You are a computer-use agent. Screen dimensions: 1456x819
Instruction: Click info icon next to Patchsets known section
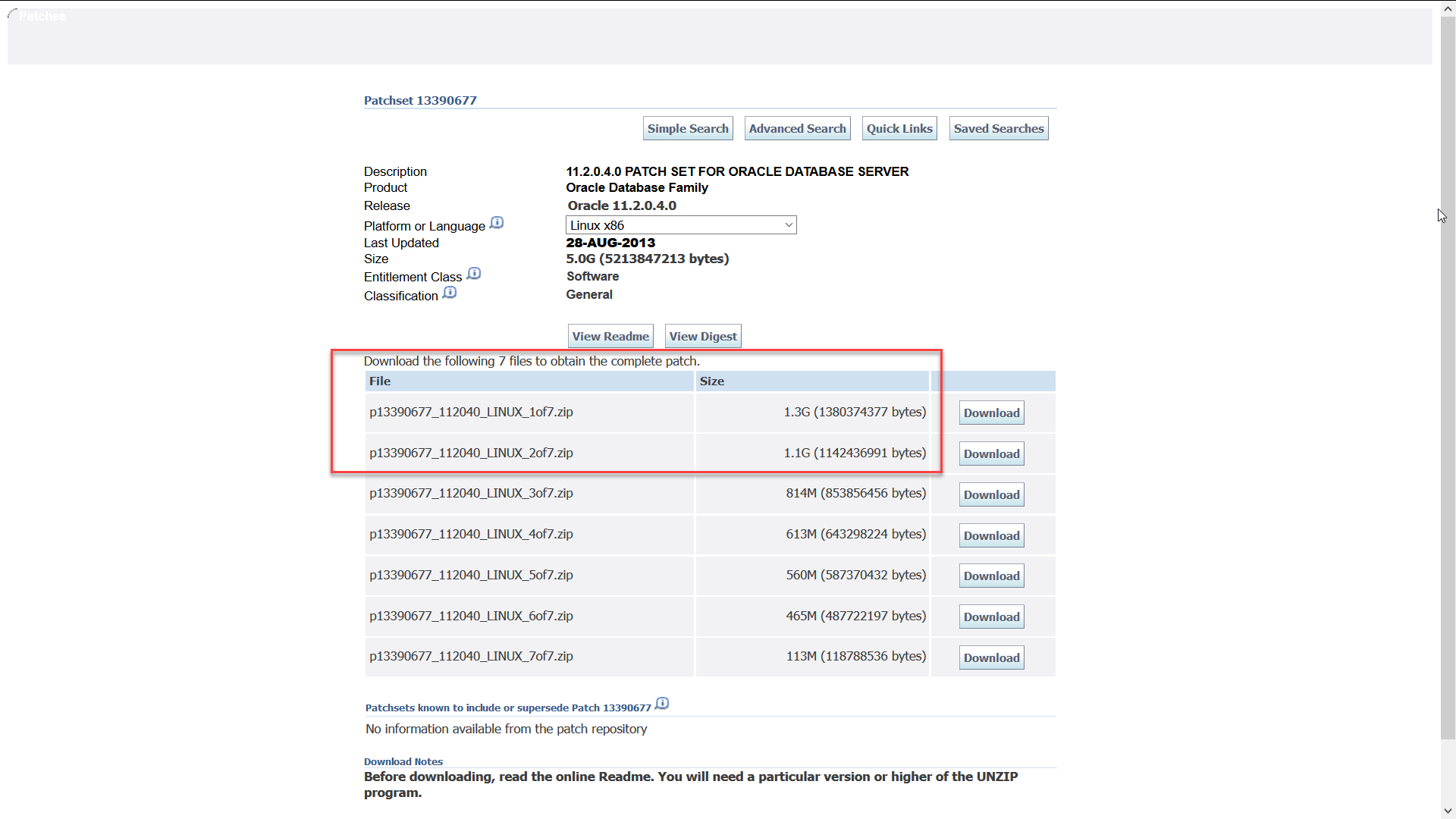(662, 703)
